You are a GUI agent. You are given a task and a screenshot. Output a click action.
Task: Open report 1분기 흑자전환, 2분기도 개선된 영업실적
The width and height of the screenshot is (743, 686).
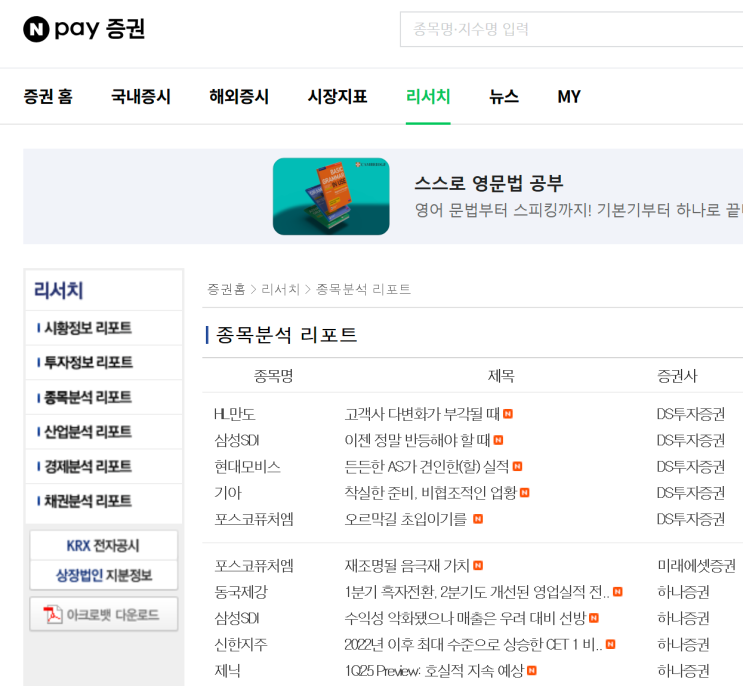pyautogui.click(x=477, y=592)
